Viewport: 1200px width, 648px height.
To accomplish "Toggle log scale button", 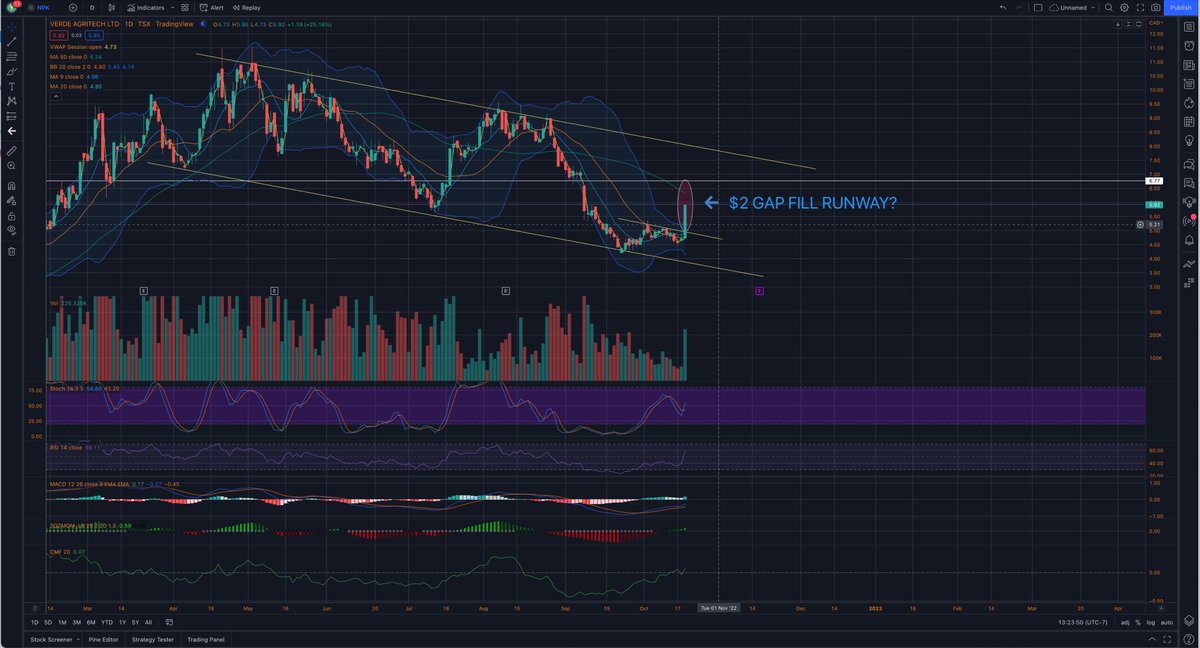I will pyautogui.click(x=1149, y=622).
